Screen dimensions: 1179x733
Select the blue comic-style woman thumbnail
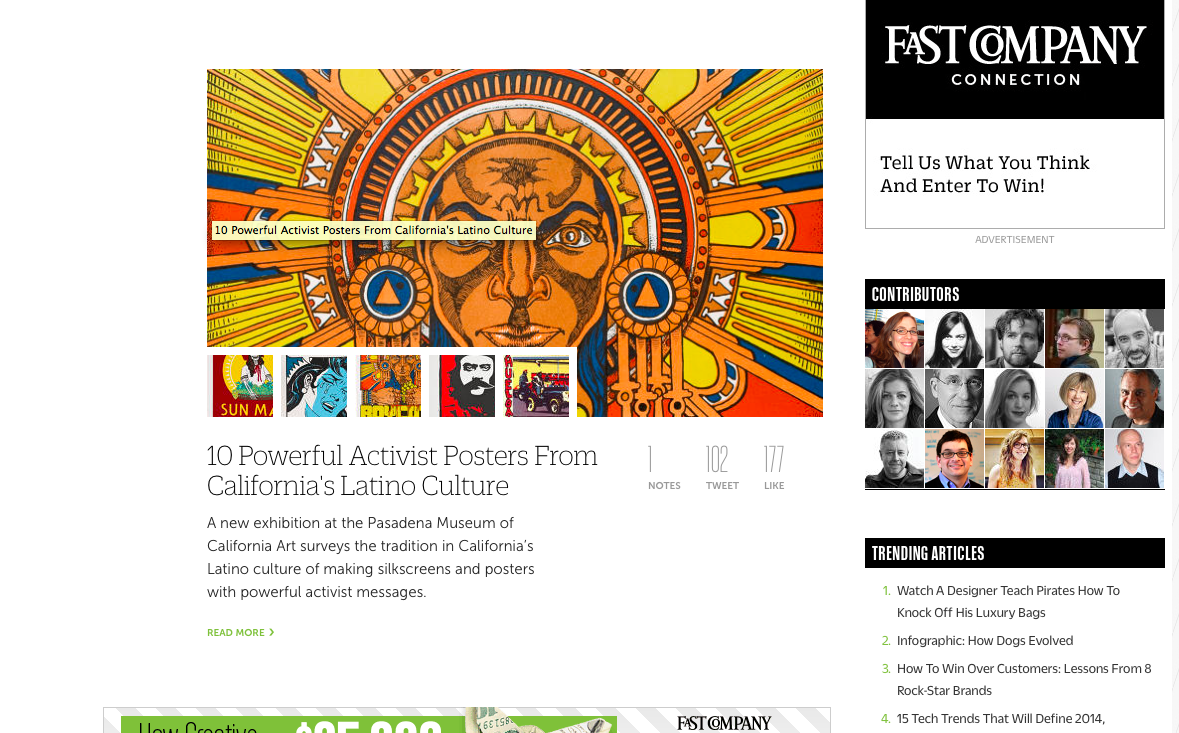coord(317,386)
